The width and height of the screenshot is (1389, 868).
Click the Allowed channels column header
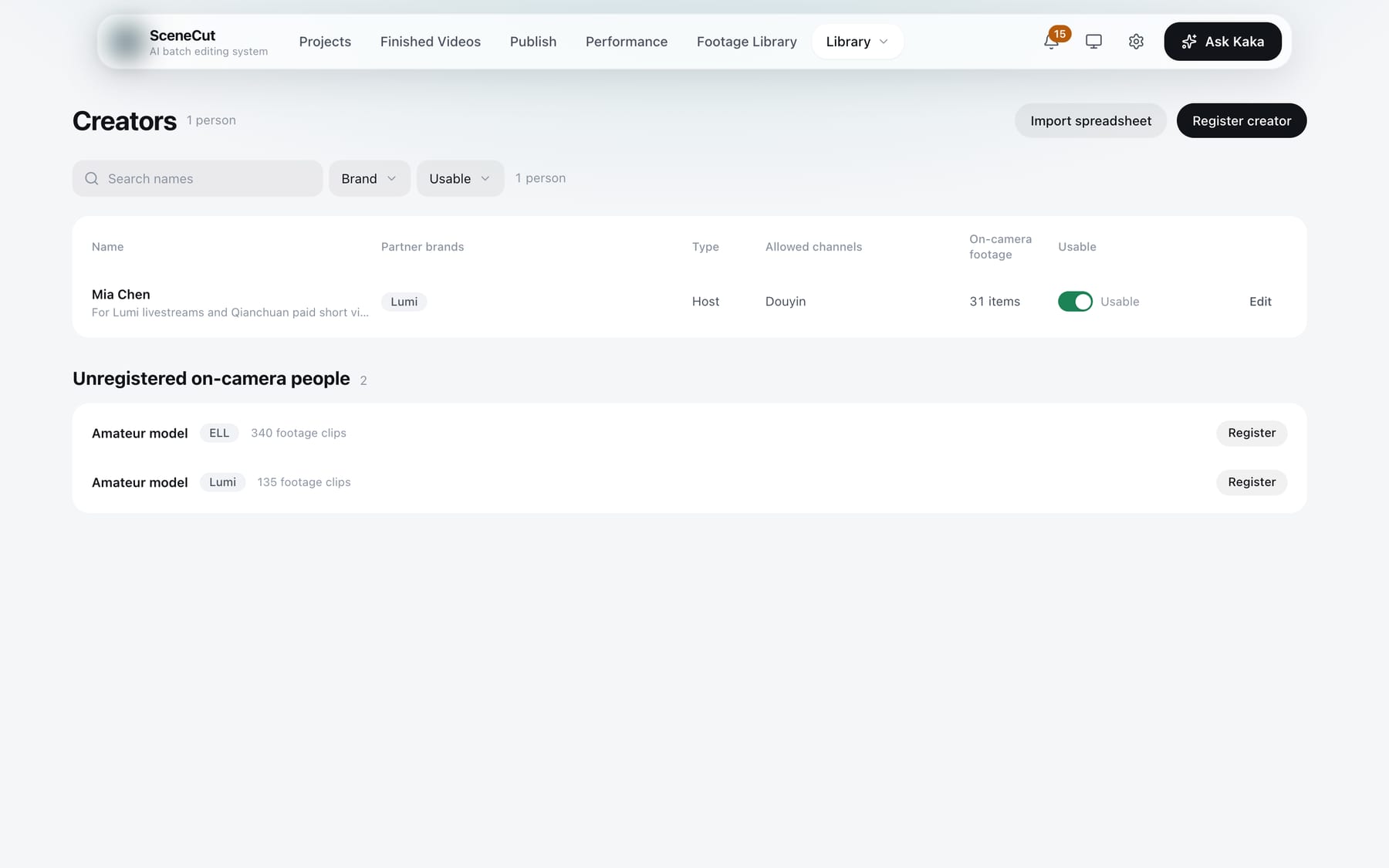coord(813,247)
